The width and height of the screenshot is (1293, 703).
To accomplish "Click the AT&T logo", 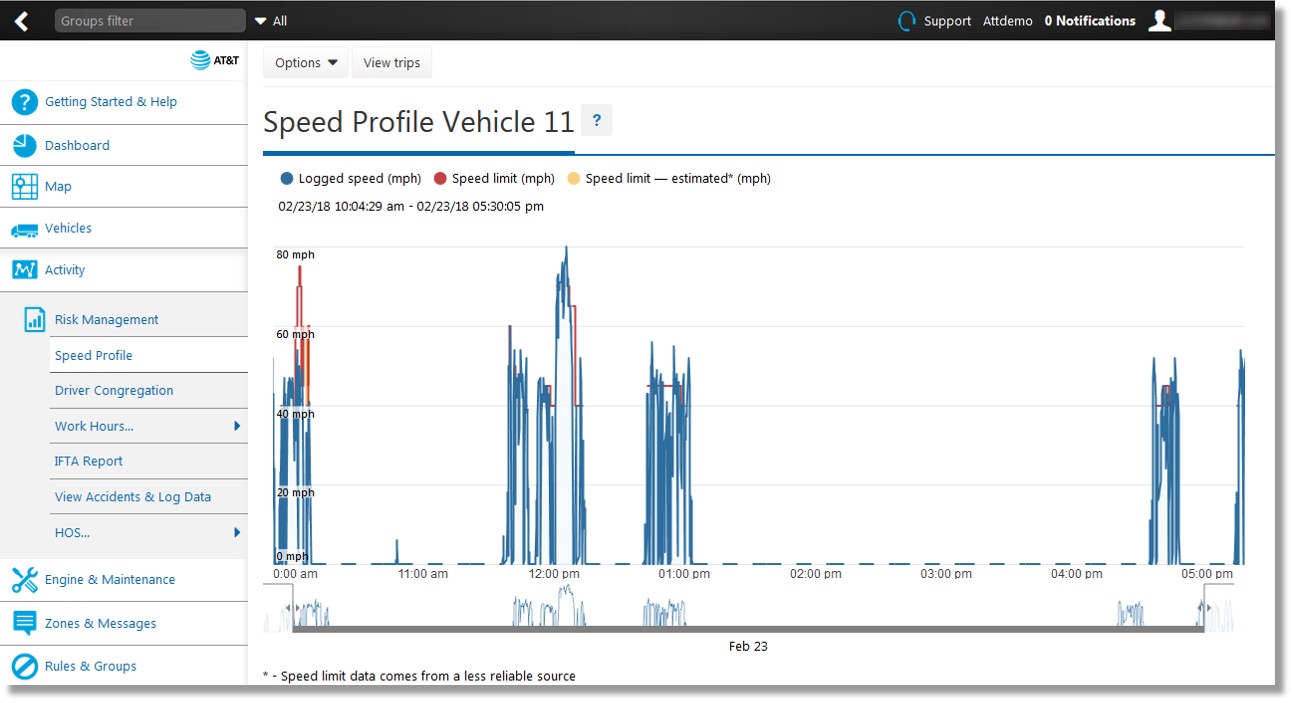I will (215, 61).
